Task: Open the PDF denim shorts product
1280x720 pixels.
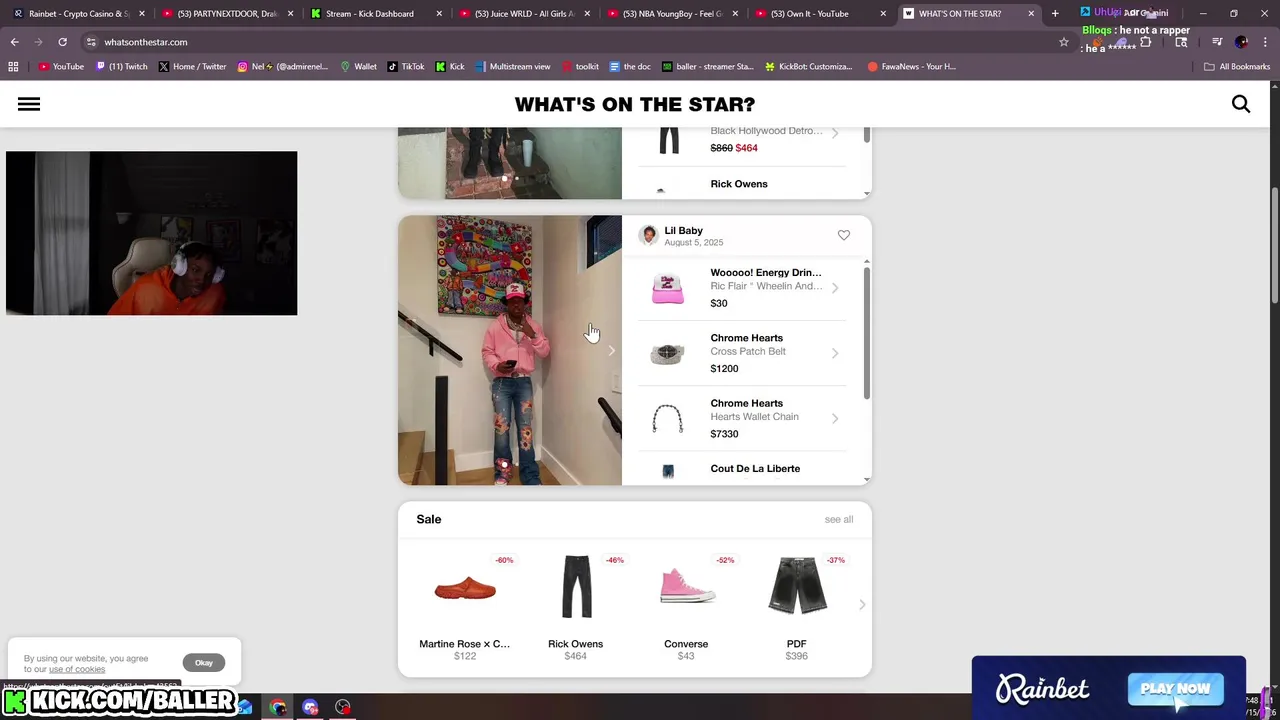Action: click(x=796, y=604)
